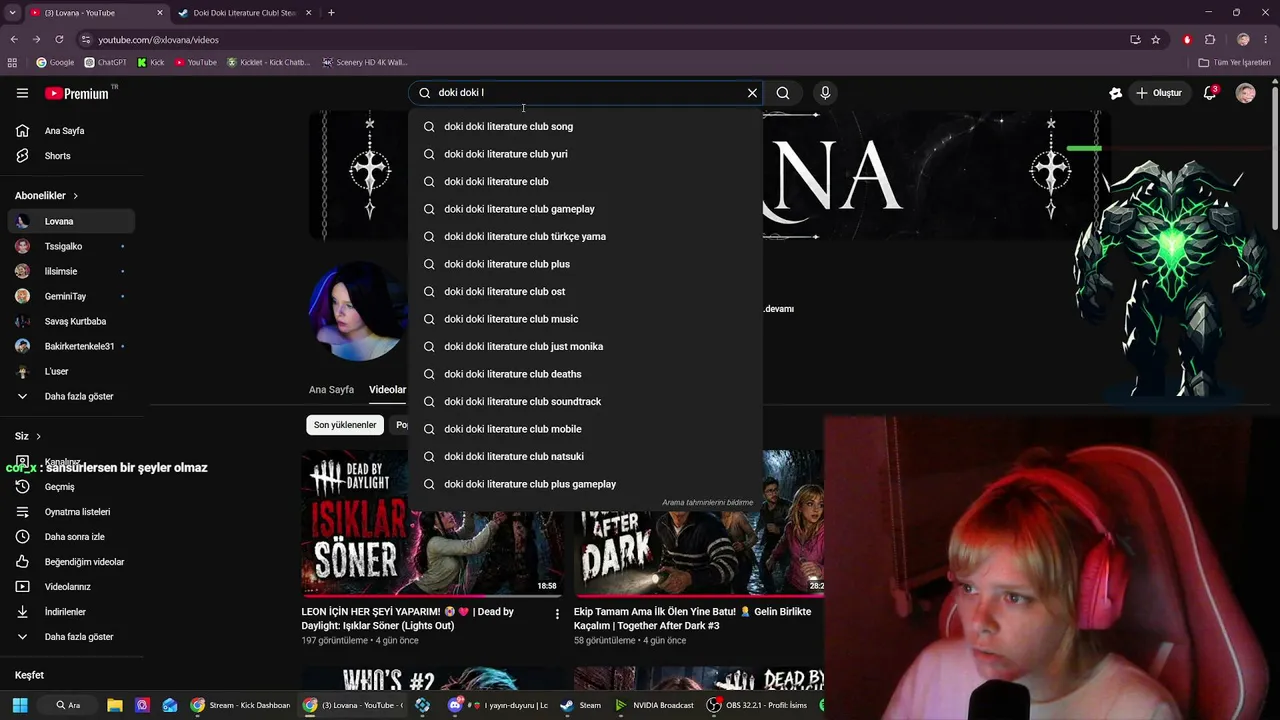Clear the YouTube search box text

click(752, 93)
